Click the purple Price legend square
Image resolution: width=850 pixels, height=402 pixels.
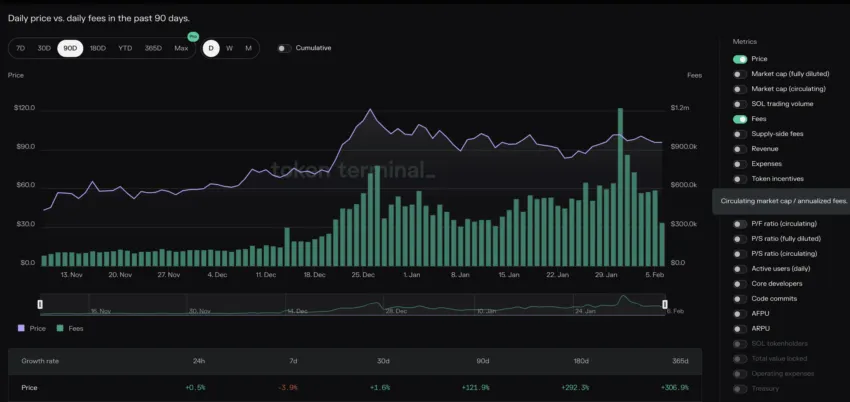[21, 328]
